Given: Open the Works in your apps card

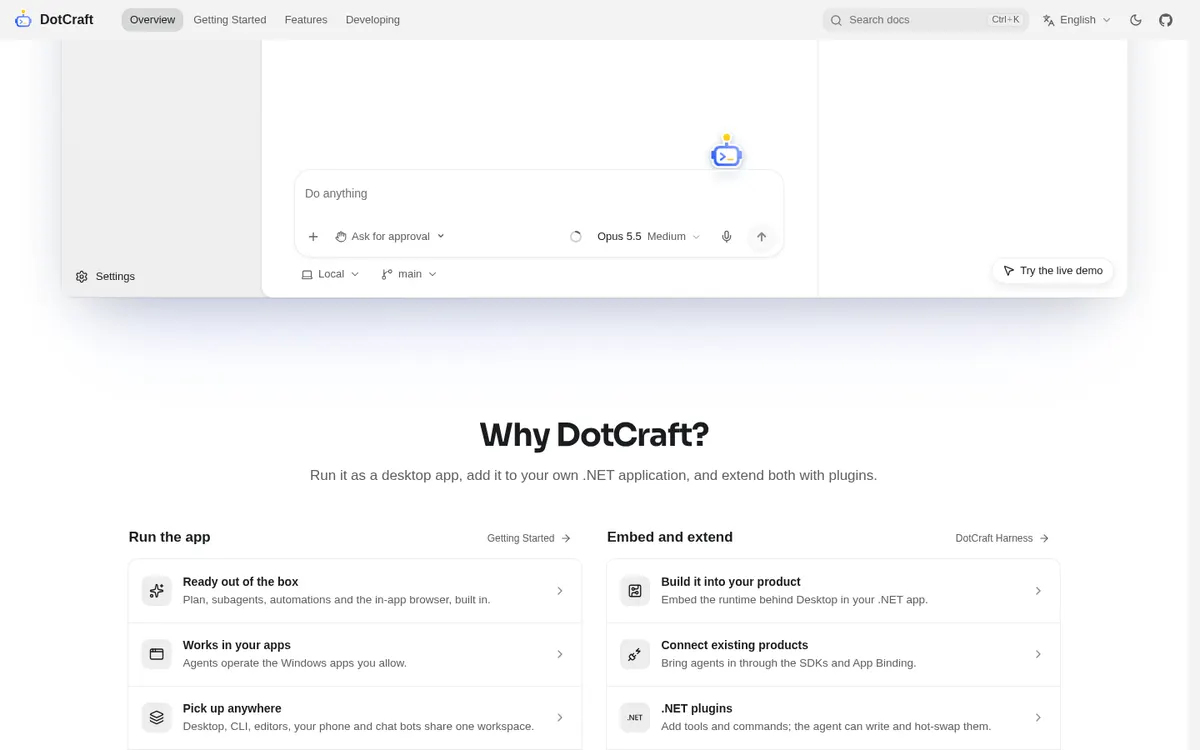Looking at the screenshot, I should coord(355,654).
